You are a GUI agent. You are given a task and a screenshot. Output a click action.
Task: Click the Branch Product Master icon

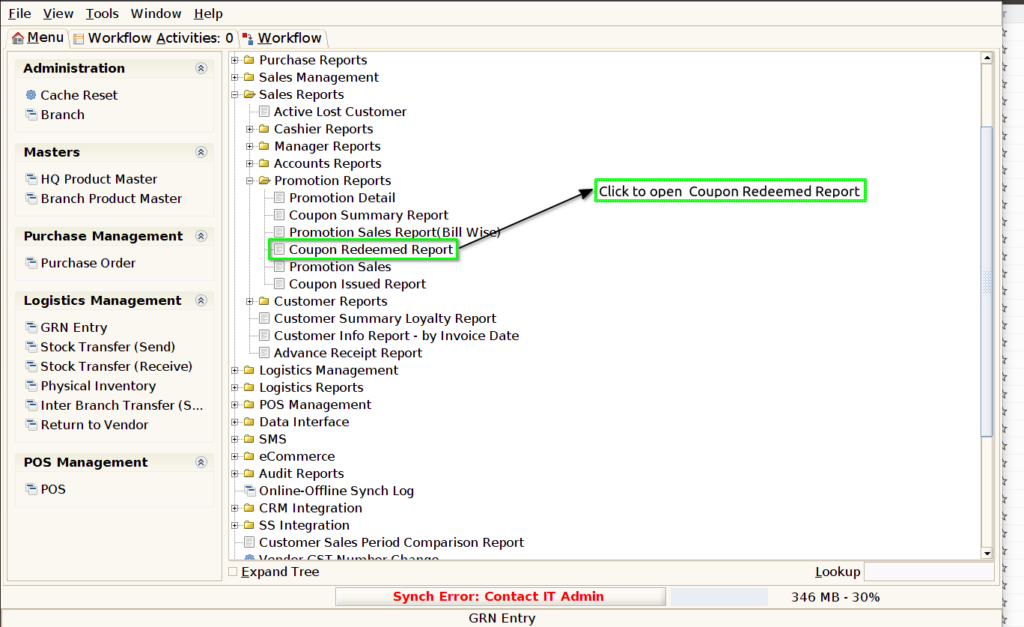pos(31,198)
